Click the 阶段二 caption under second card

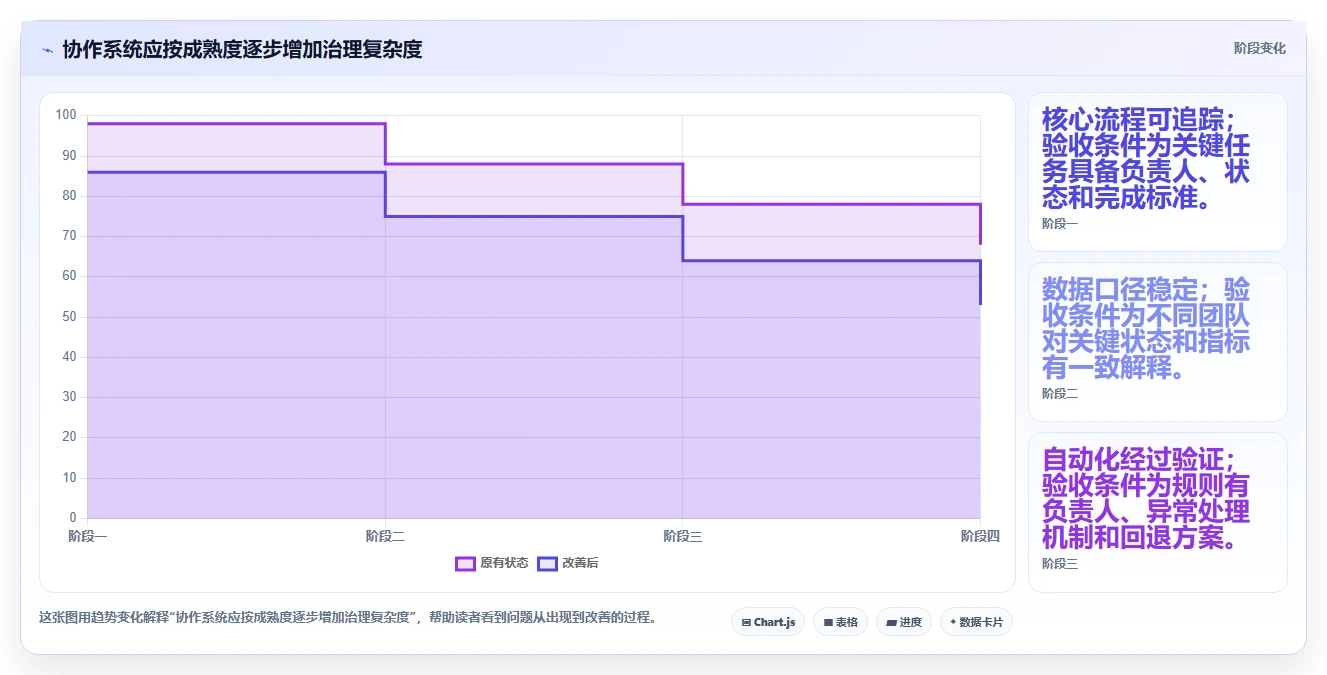pos(1060,394)
